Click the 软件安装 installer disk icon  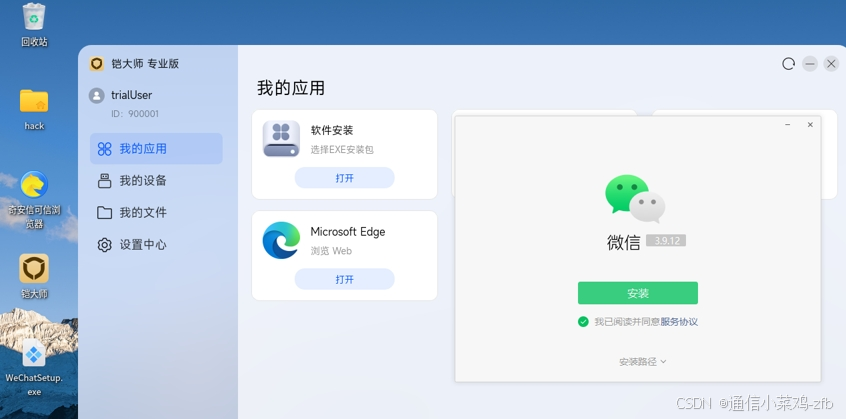click(x=281, y=139)
